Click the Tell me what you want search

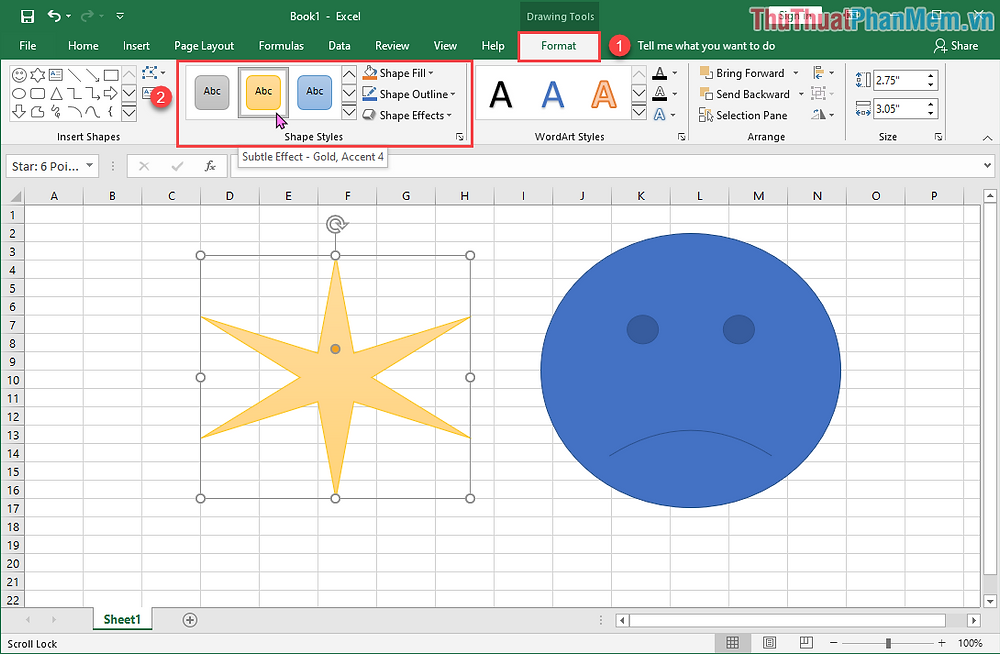(706, 46)
